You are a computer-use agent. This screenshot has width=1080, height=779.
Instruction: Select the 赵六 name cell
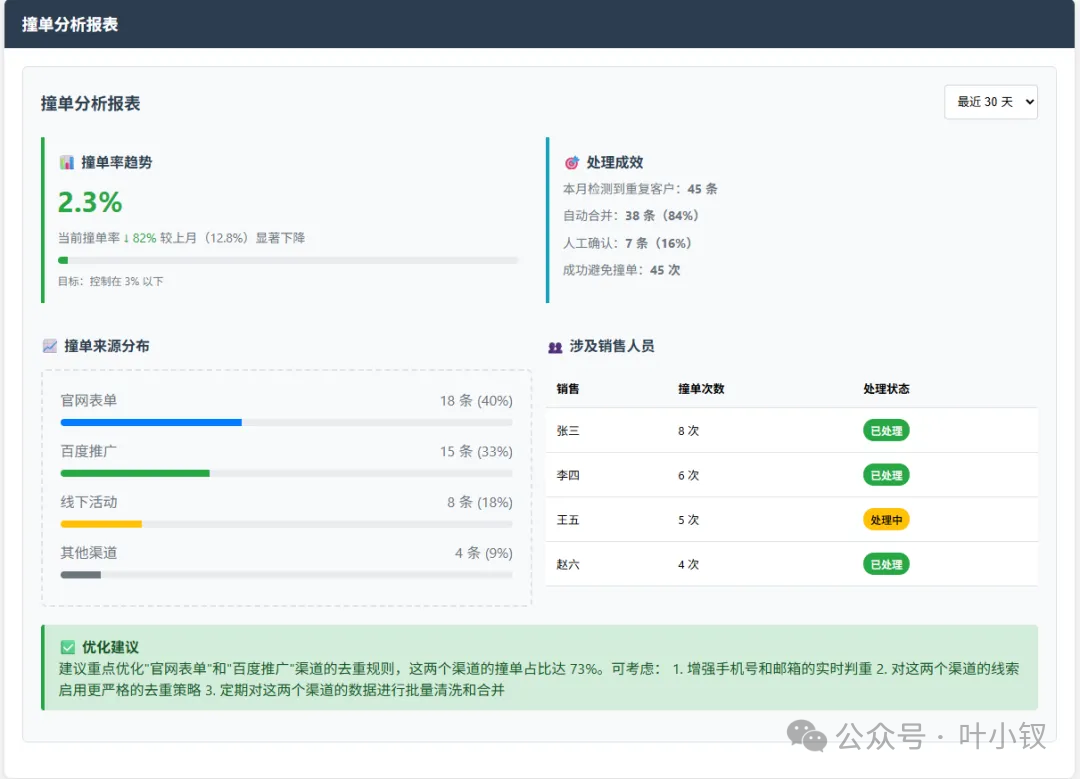pos(568,565)
